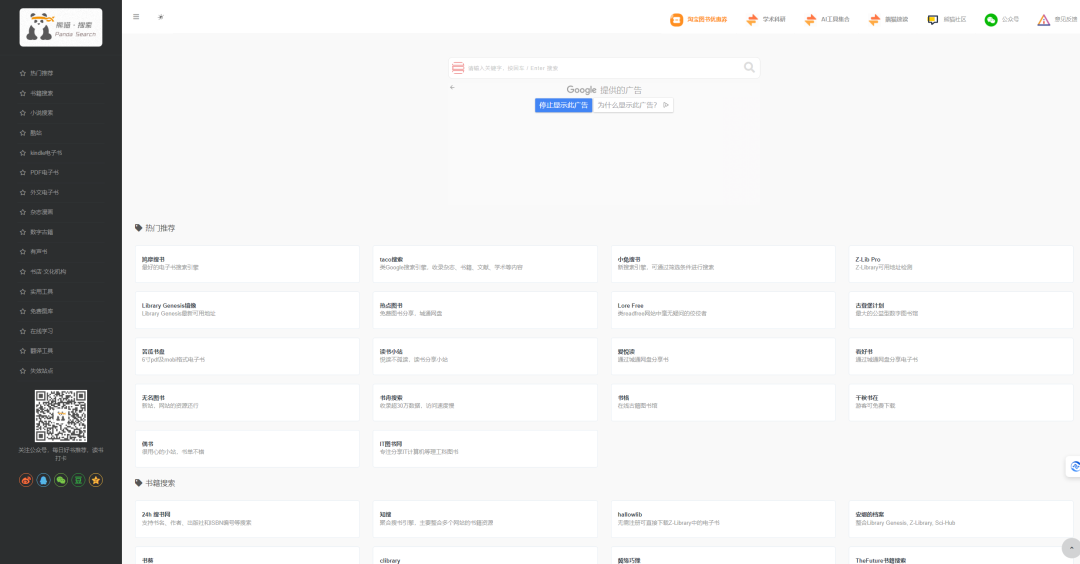The height and width of the screenshot is (564, 1080).
Task: Click the green WeChat social icon
Action: [x=61, y=480]
